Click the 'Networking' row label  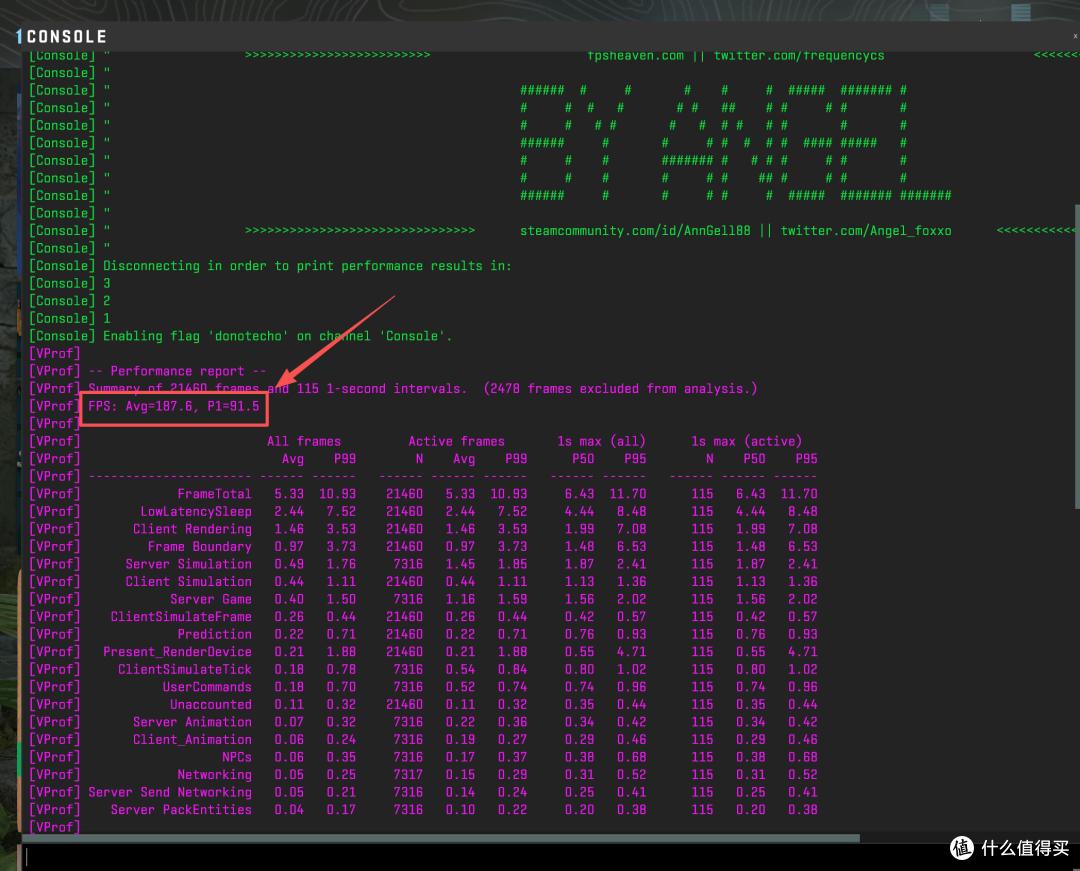tap(214, 775)
